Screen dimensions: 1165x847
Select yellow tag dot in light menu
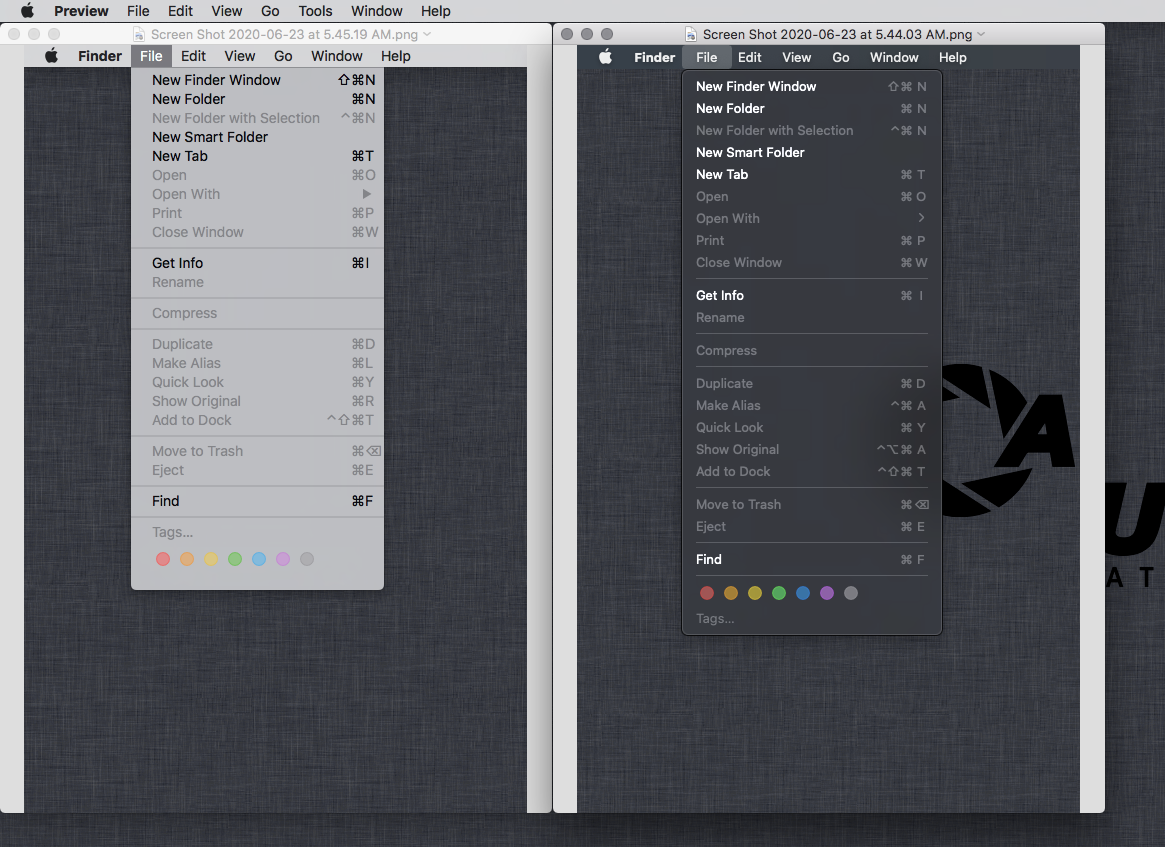pyautogui.click(x=211, y=559)
